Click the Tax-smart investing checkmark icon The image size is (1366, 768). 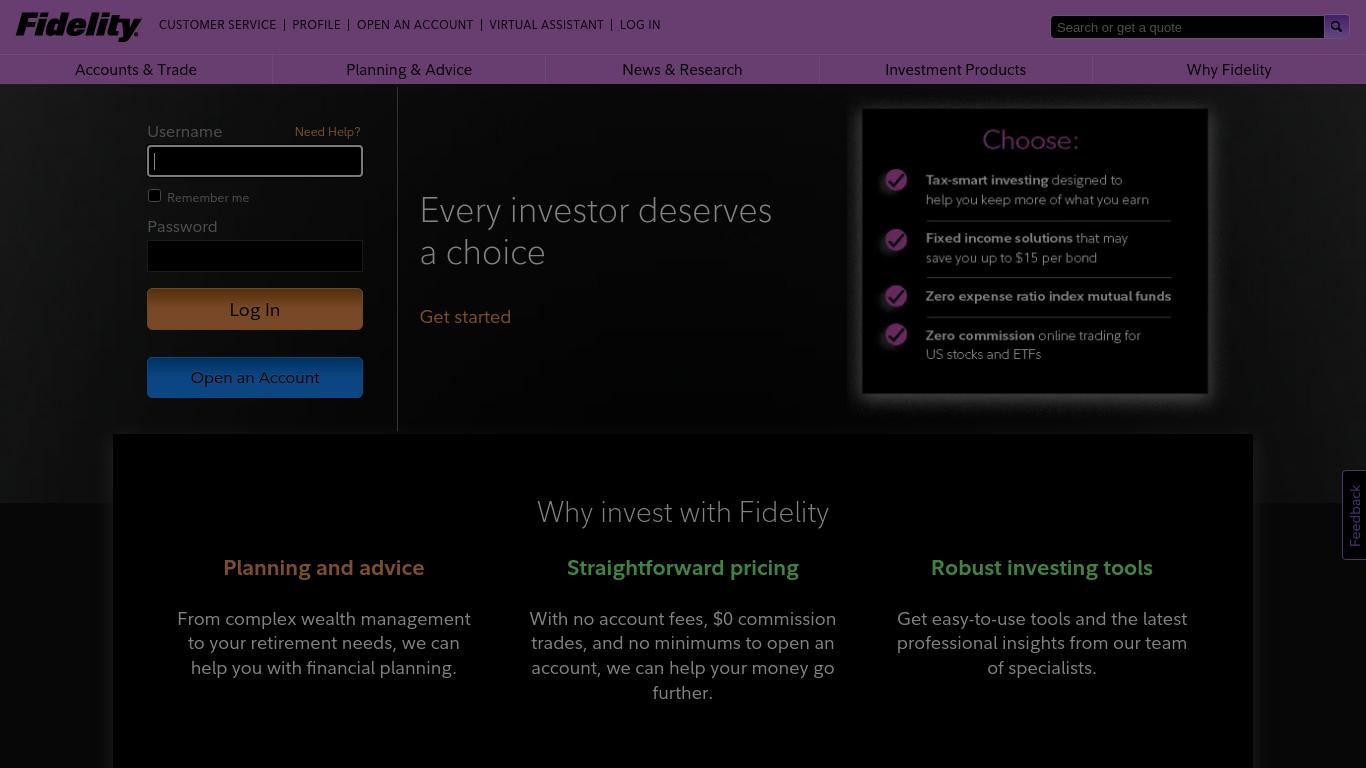896,180
